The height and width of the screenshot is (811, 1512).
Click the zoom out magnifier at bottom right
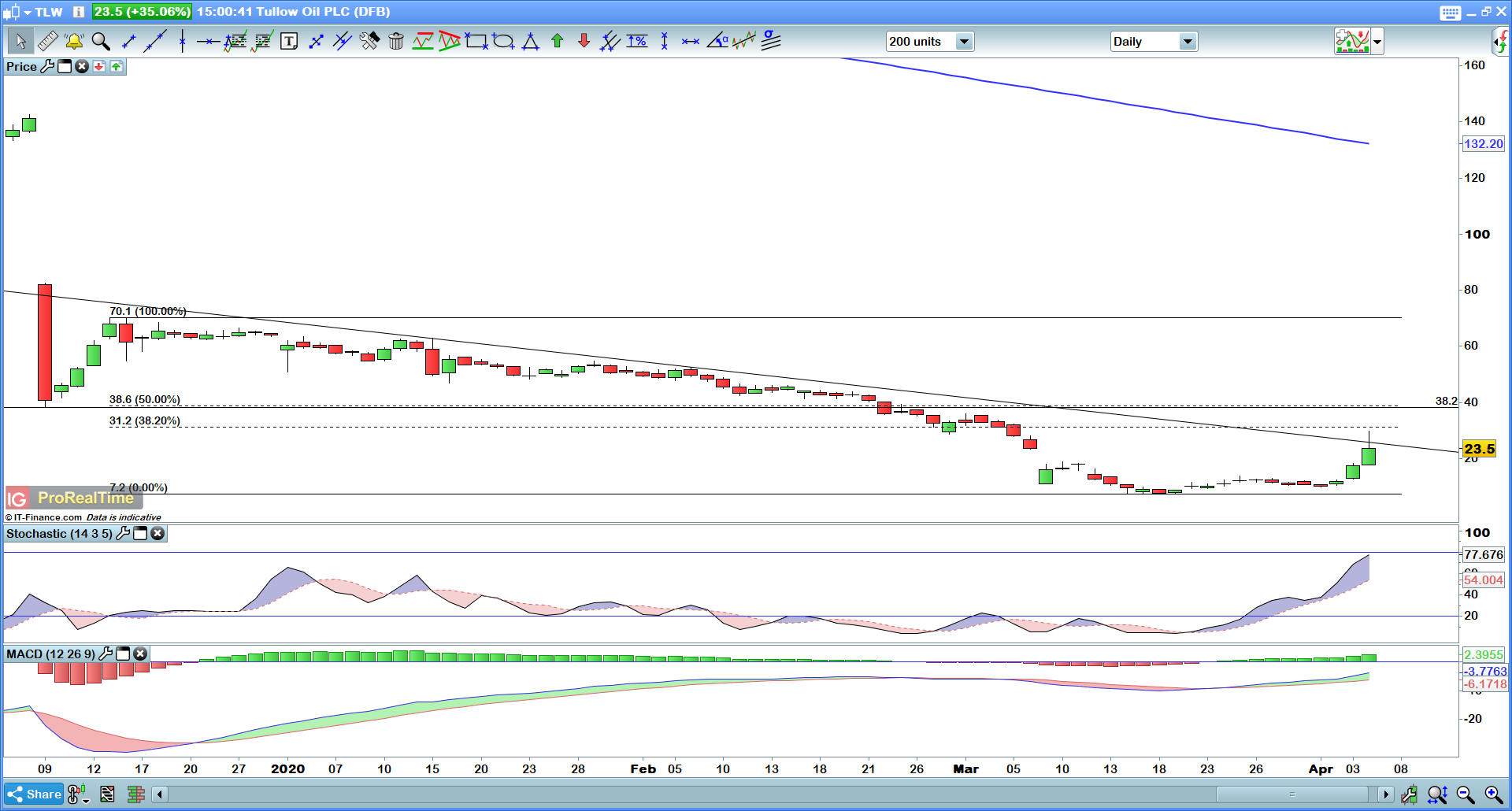point(1466,794)
